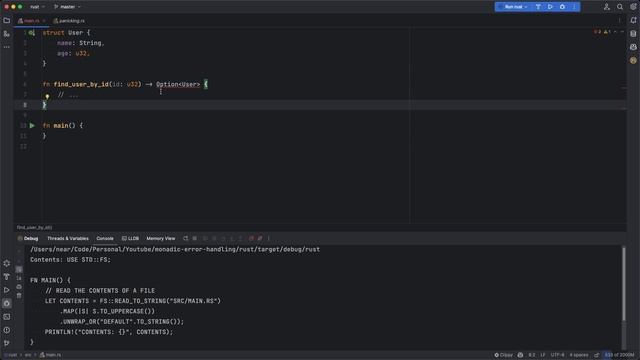The height and width of the screenshot is (360, 640).
Task: Open the Run tool window in left sidebar
Action: pyautogui.click(x=7, y=290)
